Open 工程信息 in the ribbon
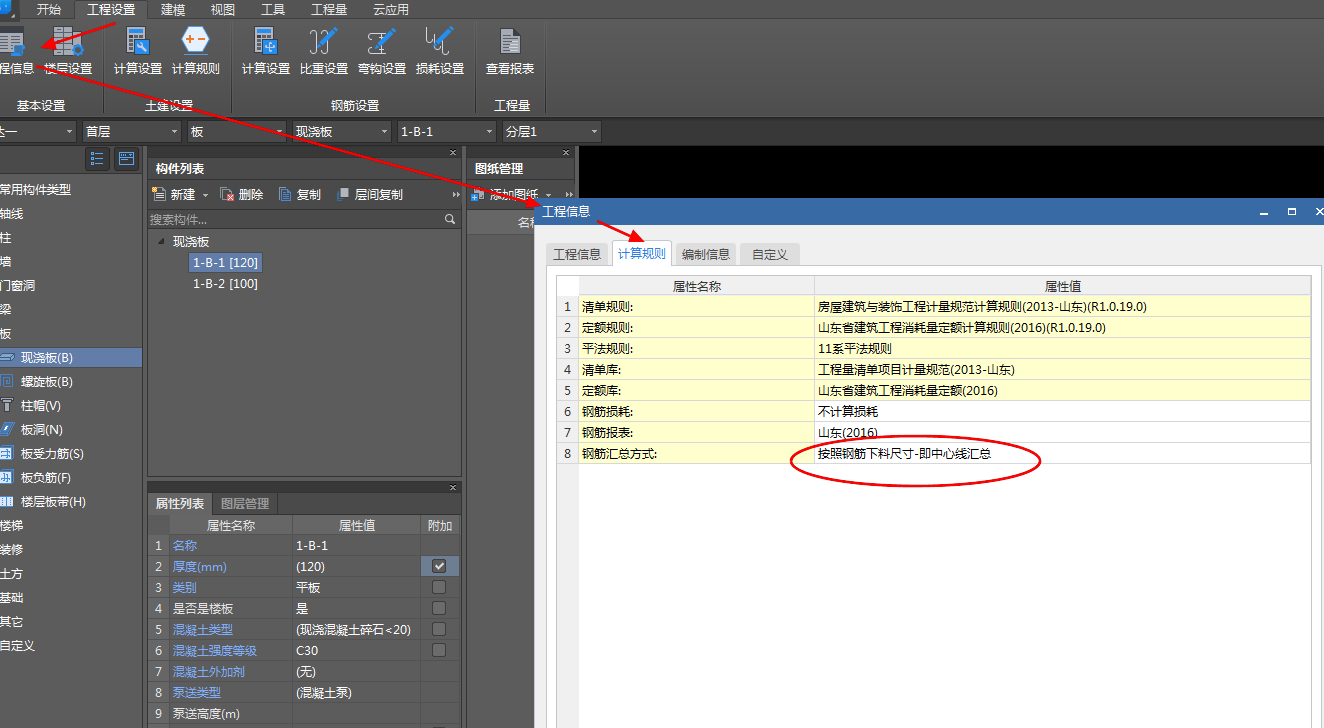Screen dimensions: 1324x728 click(14, 52)
